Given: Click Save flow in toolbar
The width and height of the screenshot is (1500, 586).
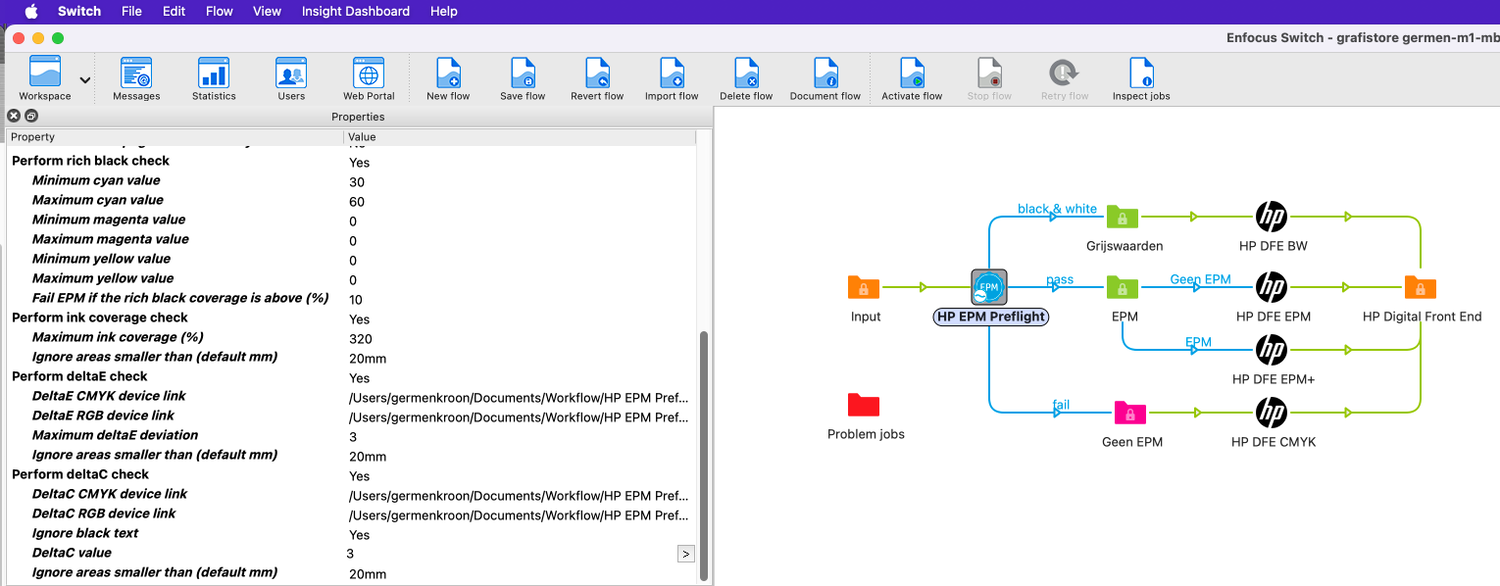Looking at the screenshot, I should [x=523, y=78].
